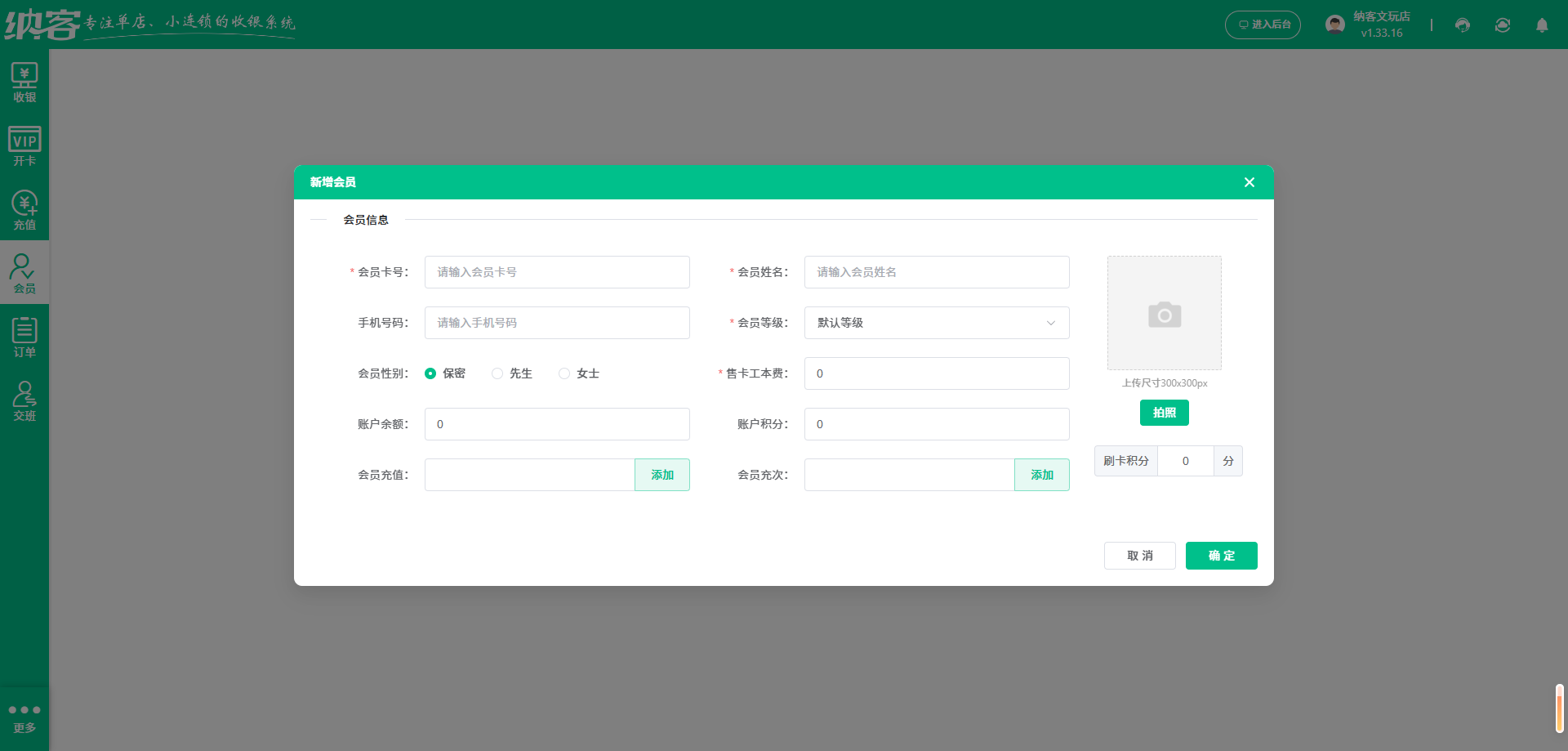Open 进入后台 backend management
This screenshot has height=751, width=1568.
pyautogui.click(x=1263, y=25)
